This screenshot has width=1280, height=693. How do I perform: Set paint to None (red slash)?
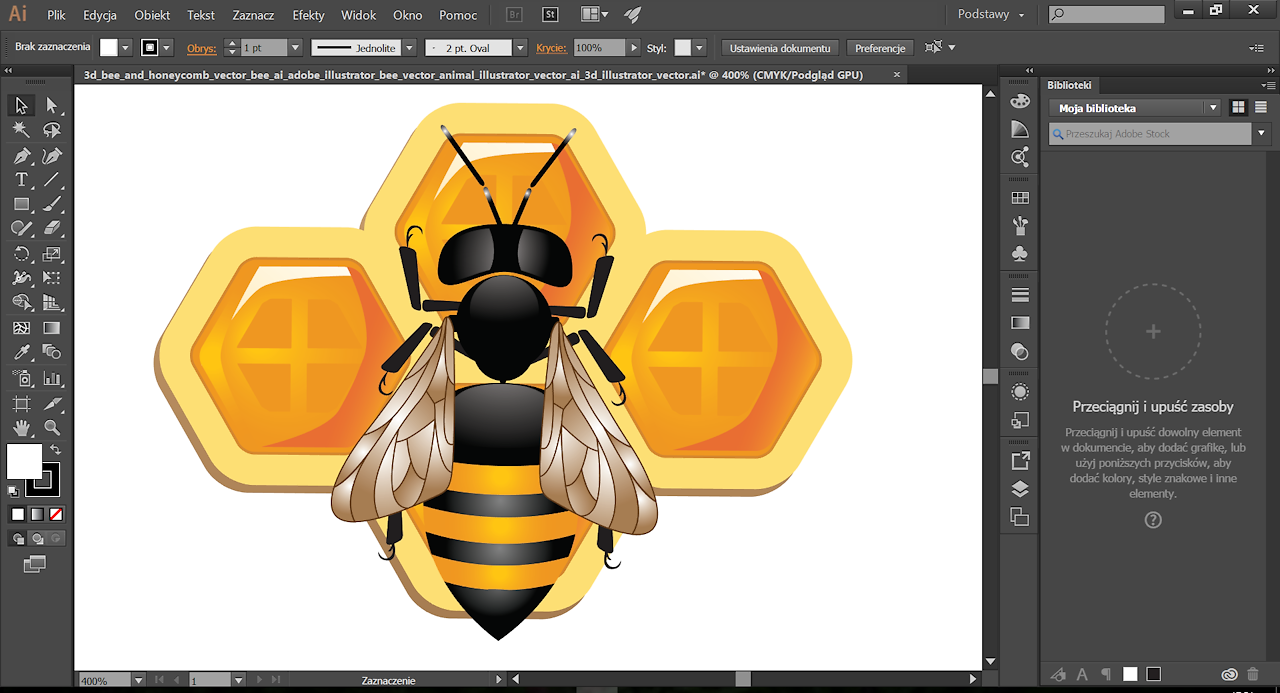coord(56,514)
